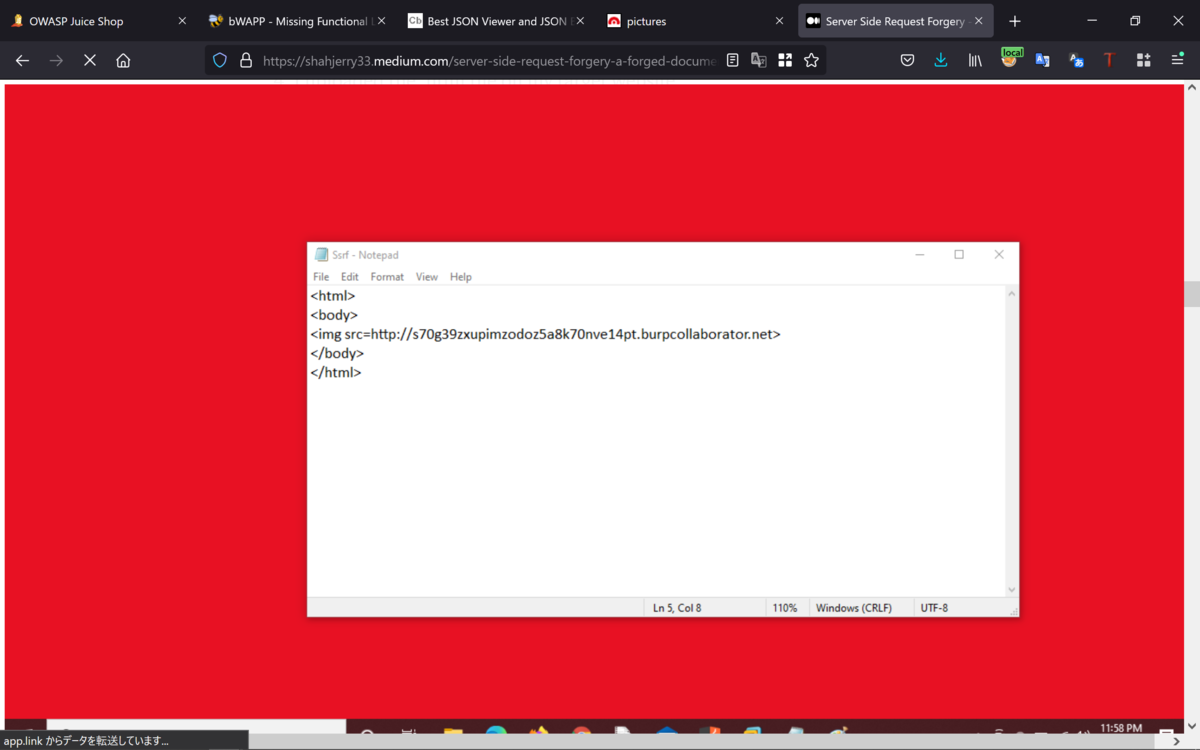
Task: Stop loading the page
Action: 90,61
